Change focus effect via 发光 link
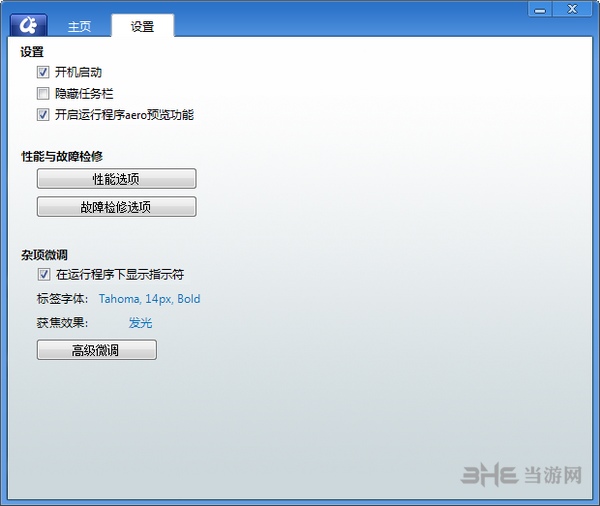The width and height of the screenshot is (600, 506). pyautogui.click(x=140, y=323)
